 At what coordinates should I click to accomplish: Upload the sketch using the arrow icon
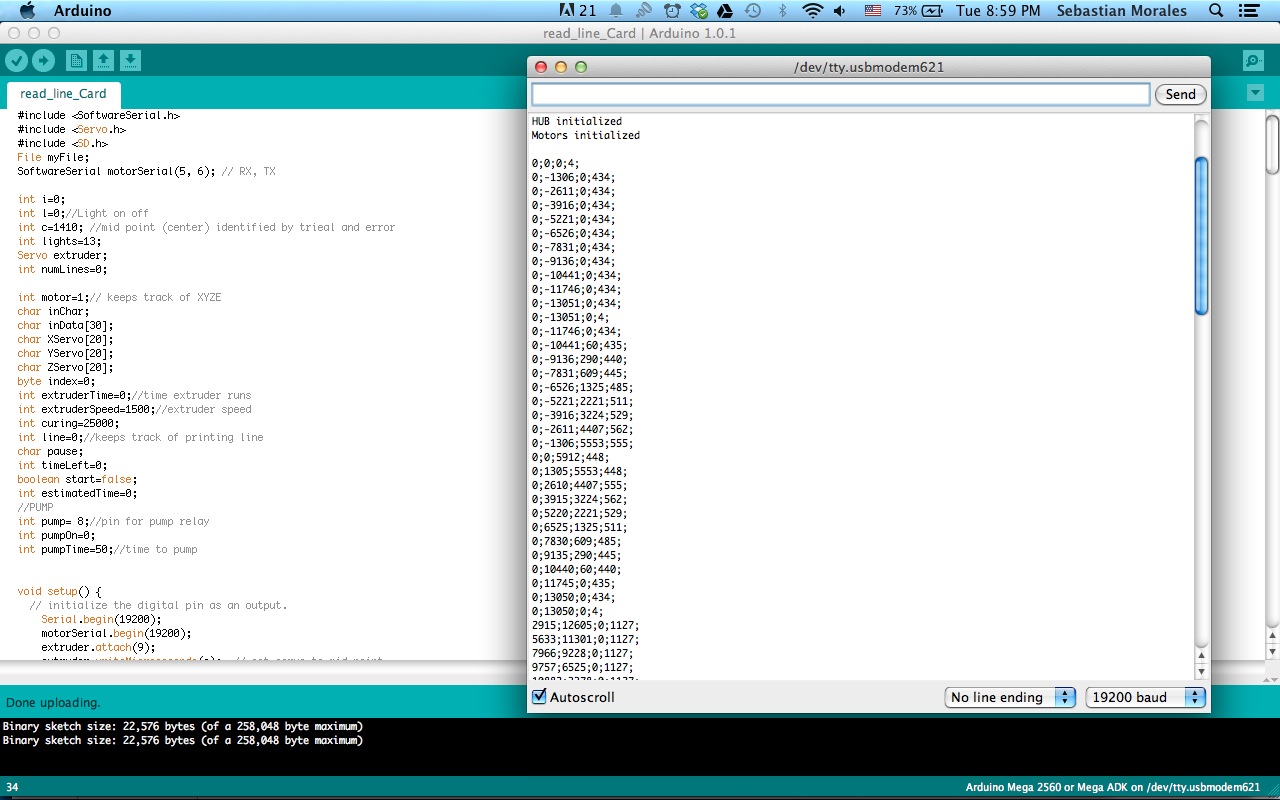tap(42, 60)
